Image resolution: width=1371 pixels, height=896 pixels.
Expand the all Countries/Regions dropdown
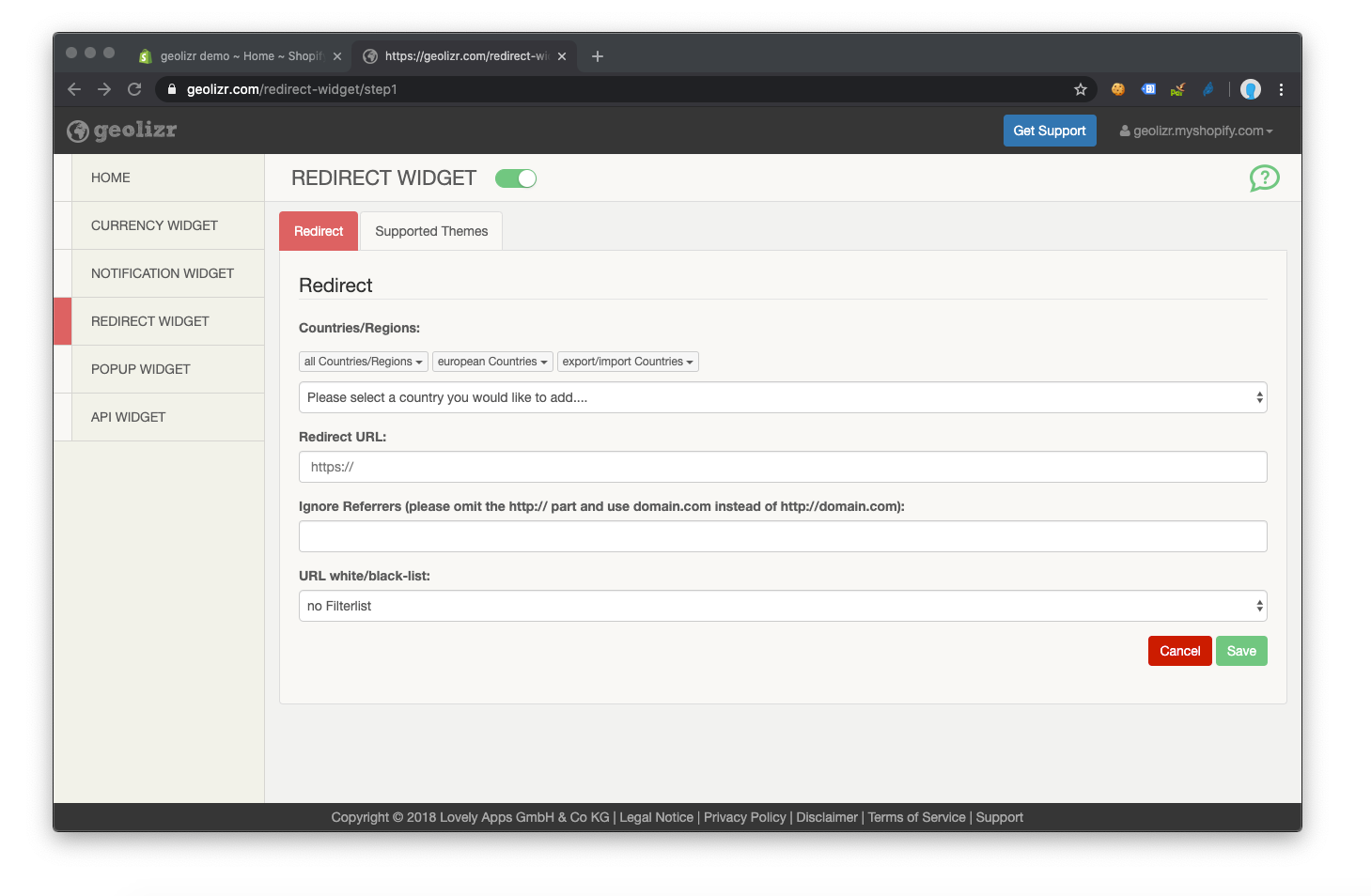(x=364, y=362)
